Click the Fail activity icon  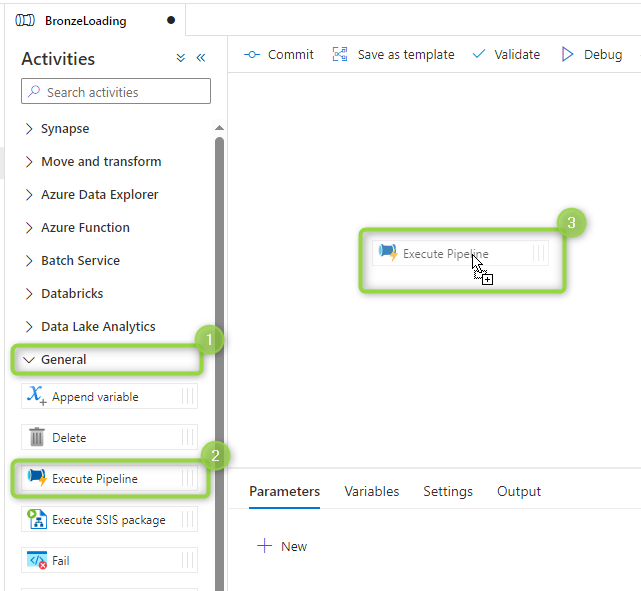click(37, 560)
